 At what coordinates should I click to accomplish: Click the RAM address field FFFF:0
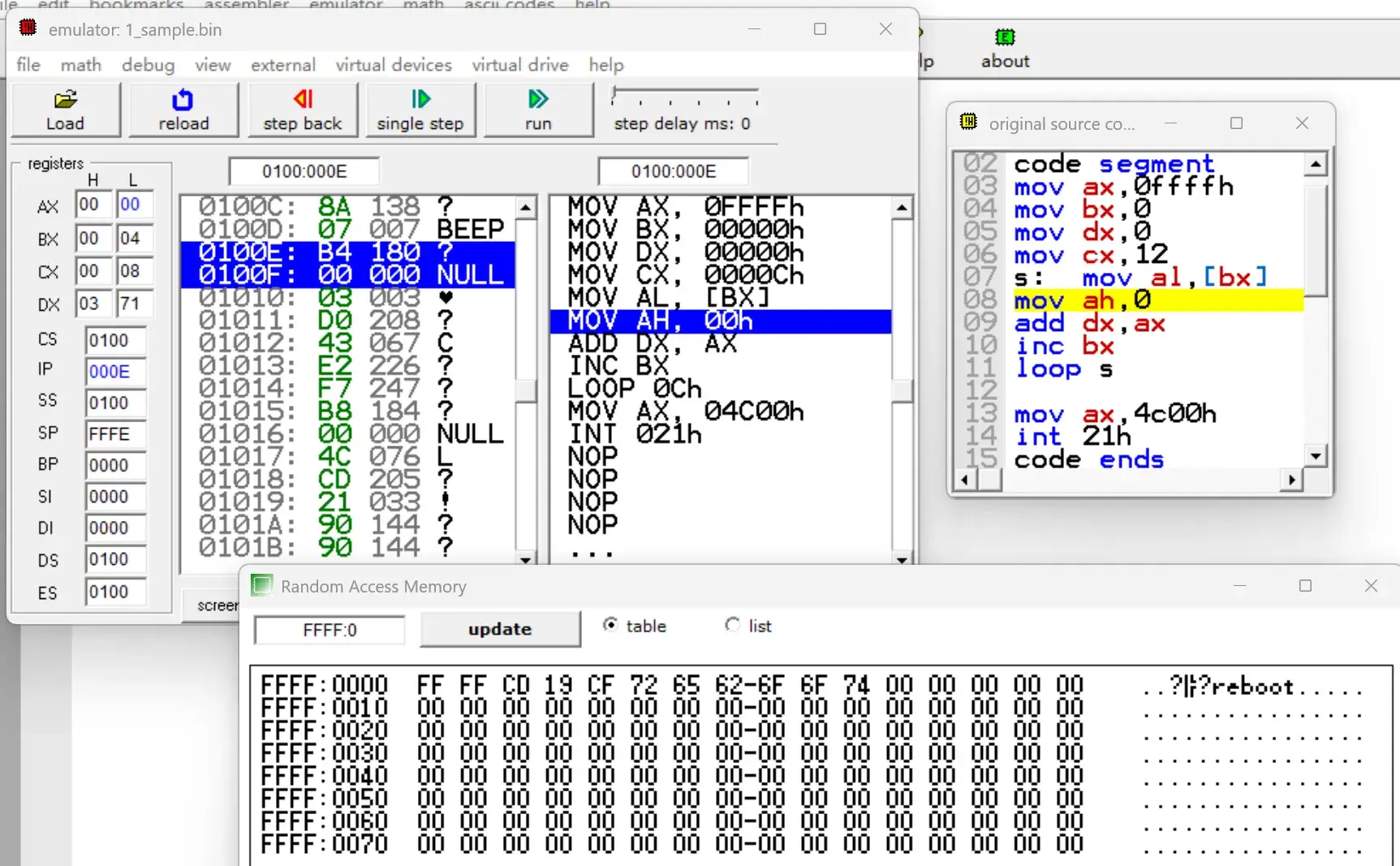click(x=330, y=630)
